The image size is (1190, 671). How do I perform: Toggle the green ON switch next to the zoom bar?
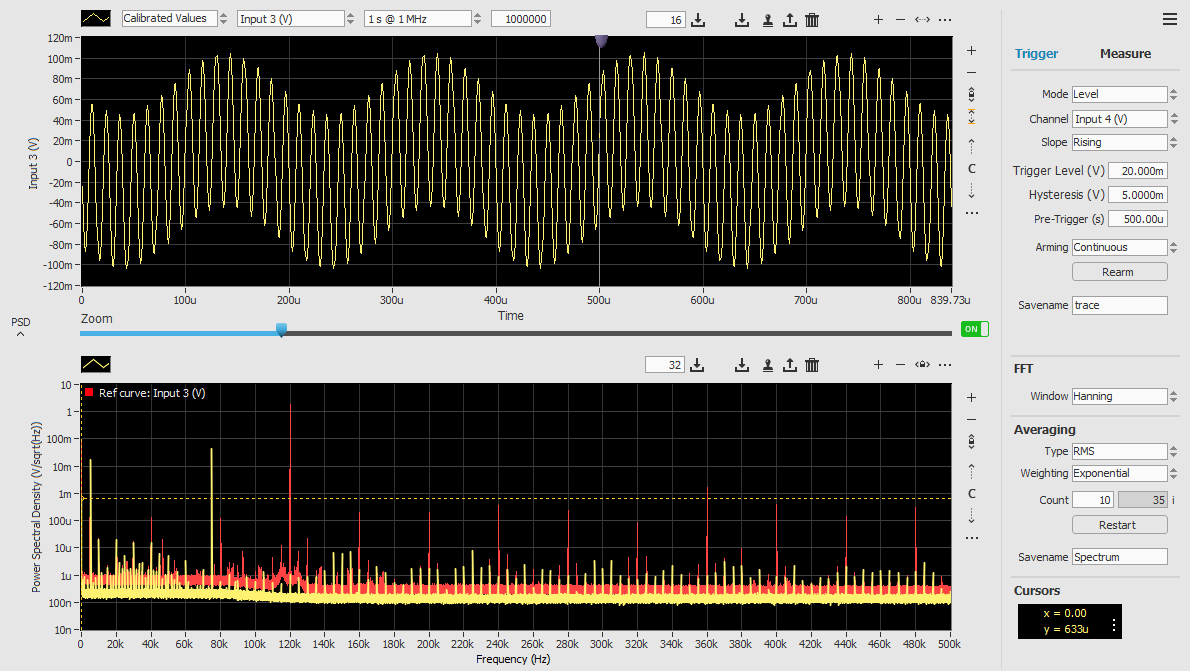[x=974, y=328]
